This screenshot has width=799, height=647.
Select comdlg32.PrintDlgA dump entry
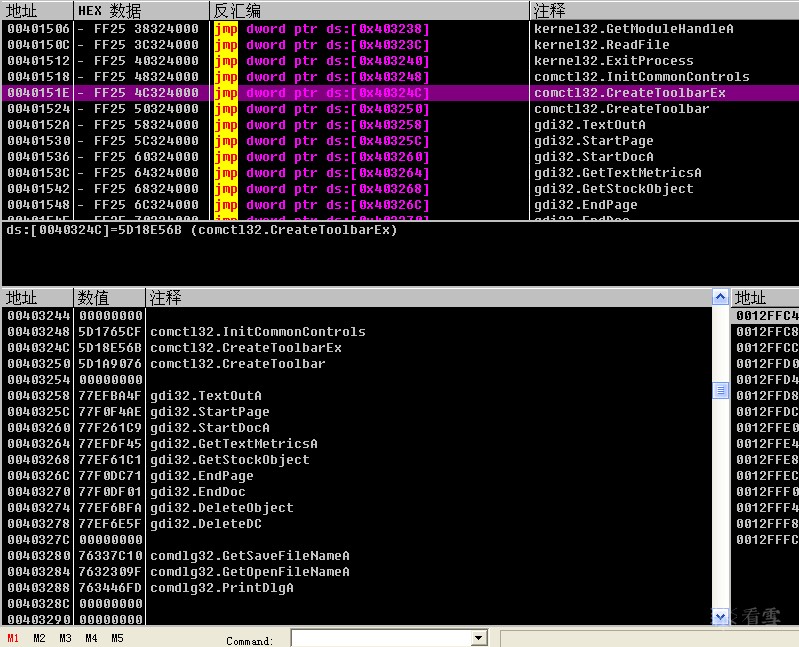[222, 588]
